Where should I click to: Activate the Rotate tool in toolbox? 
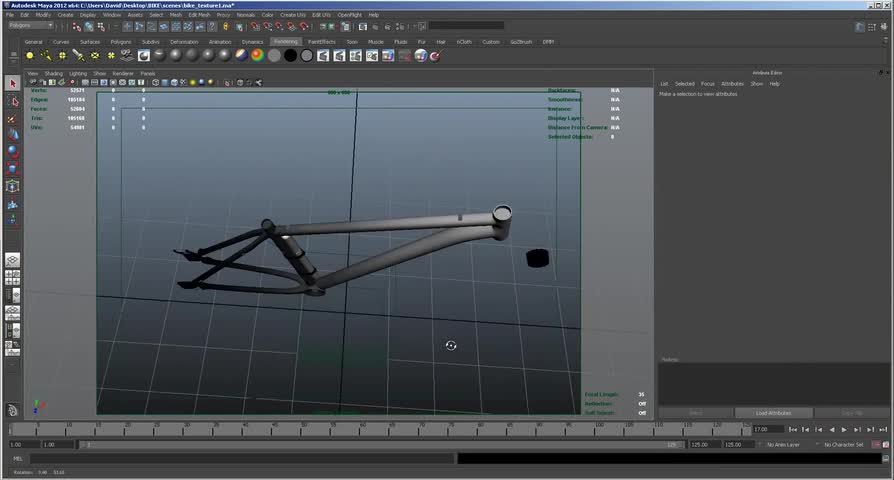coord(13,151)
